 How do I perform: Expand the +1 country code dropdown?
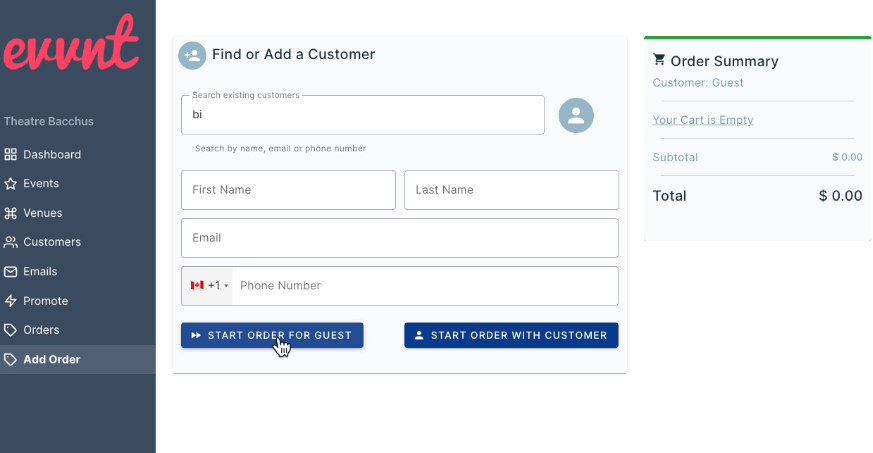coord(208,285)
